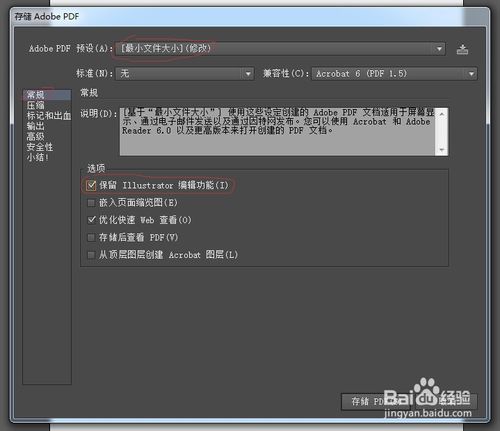Enable 嵌入页面缩览图 checkbox
Viewport: 500px width, 431px height.
coord(91,203)
